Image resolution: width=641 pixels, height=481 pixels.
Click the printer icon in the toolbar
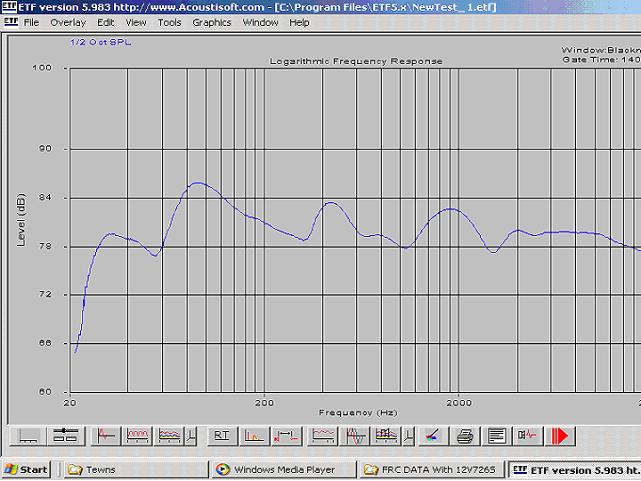[464, 435]
